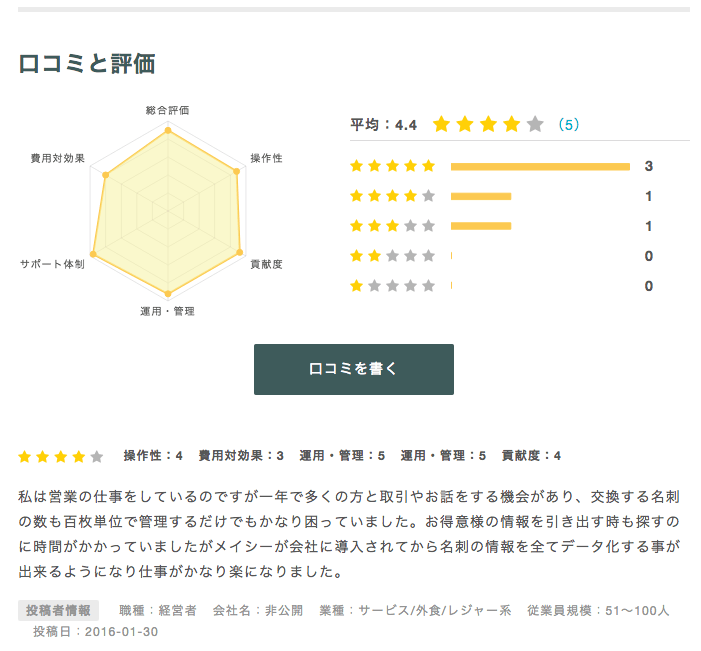Click the 運用・管理 axis label under the radar chart

(x=167, y=312)
